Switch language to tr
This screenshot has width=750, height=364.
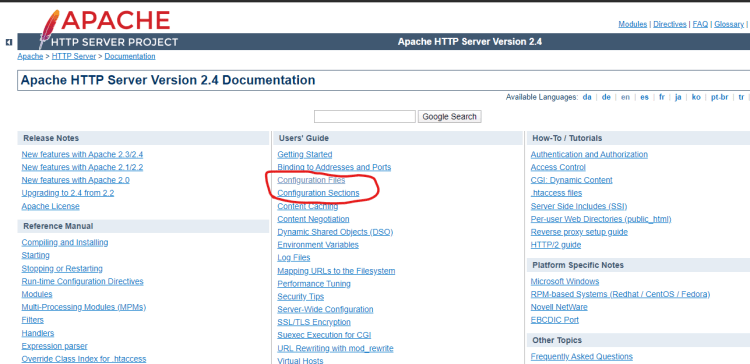click(741, 97)
